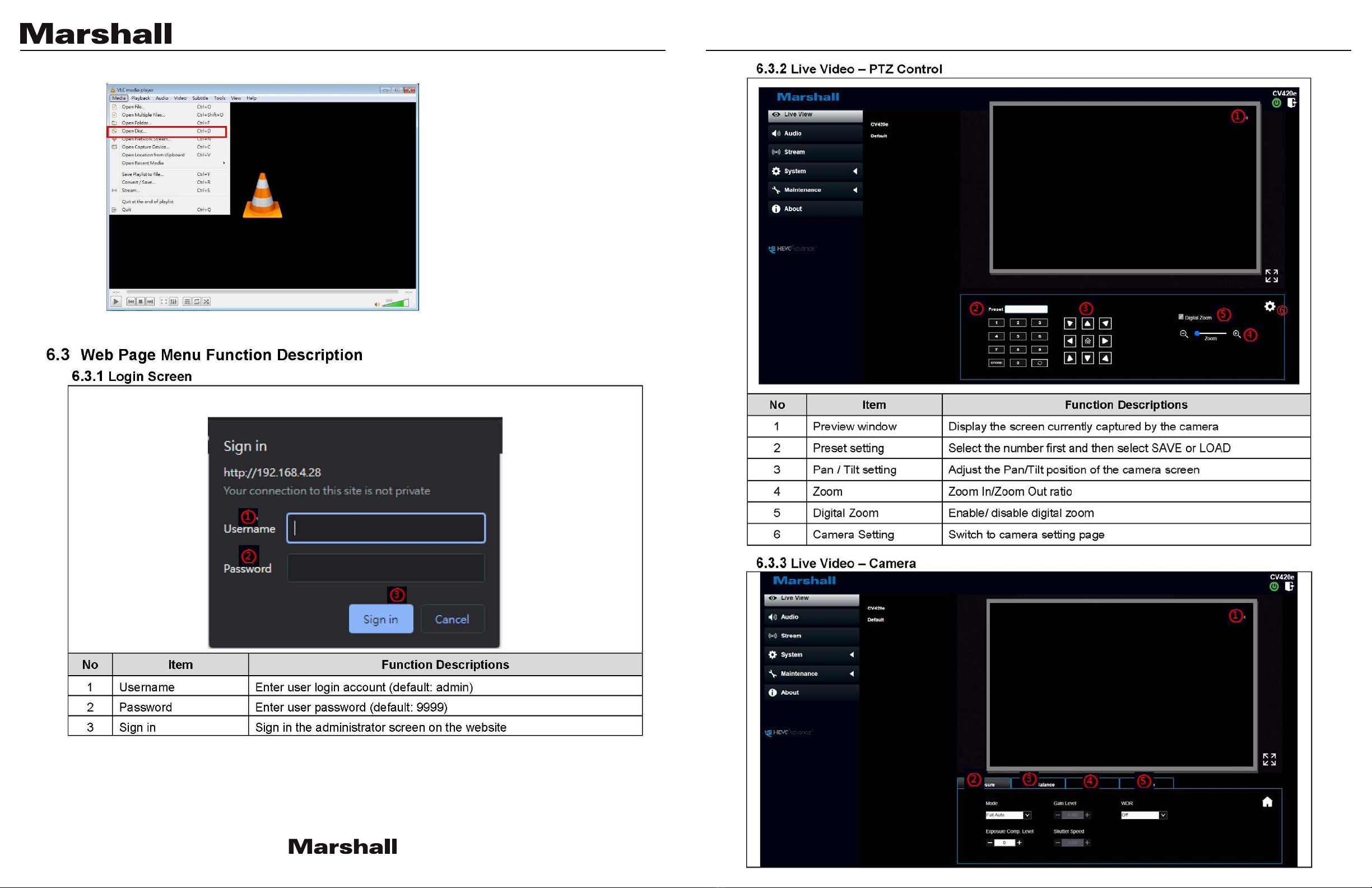Click the Username input field

[x=385, y=528]
